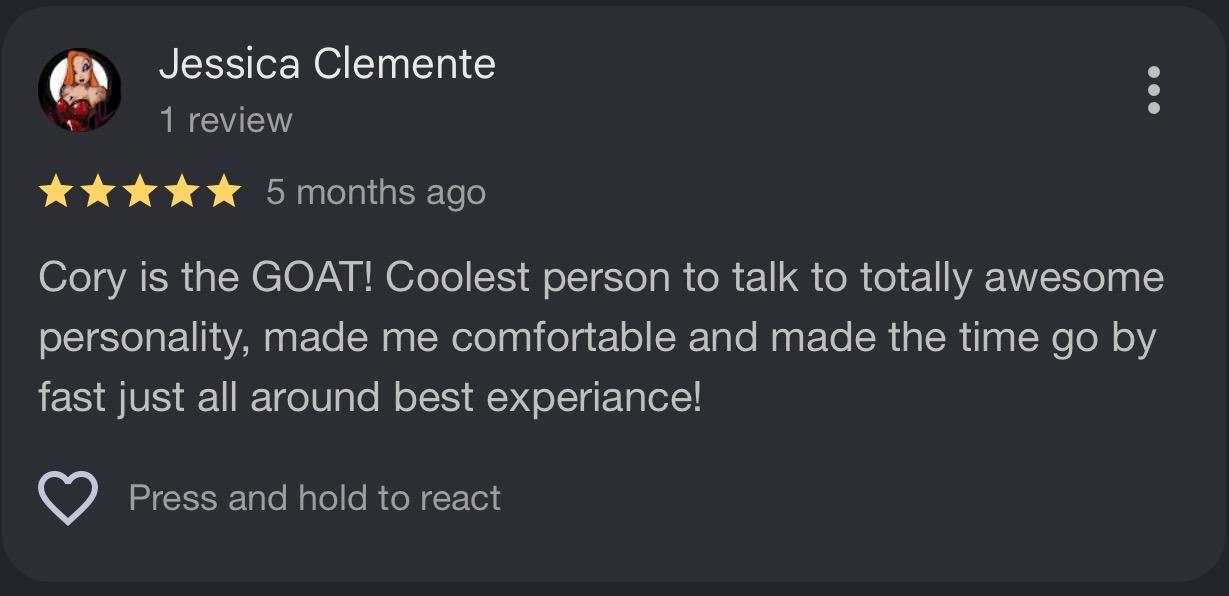This screenshot has width=1229, height=596.
Task: Tap the heart reaction icon
Action: pos(67,497)
